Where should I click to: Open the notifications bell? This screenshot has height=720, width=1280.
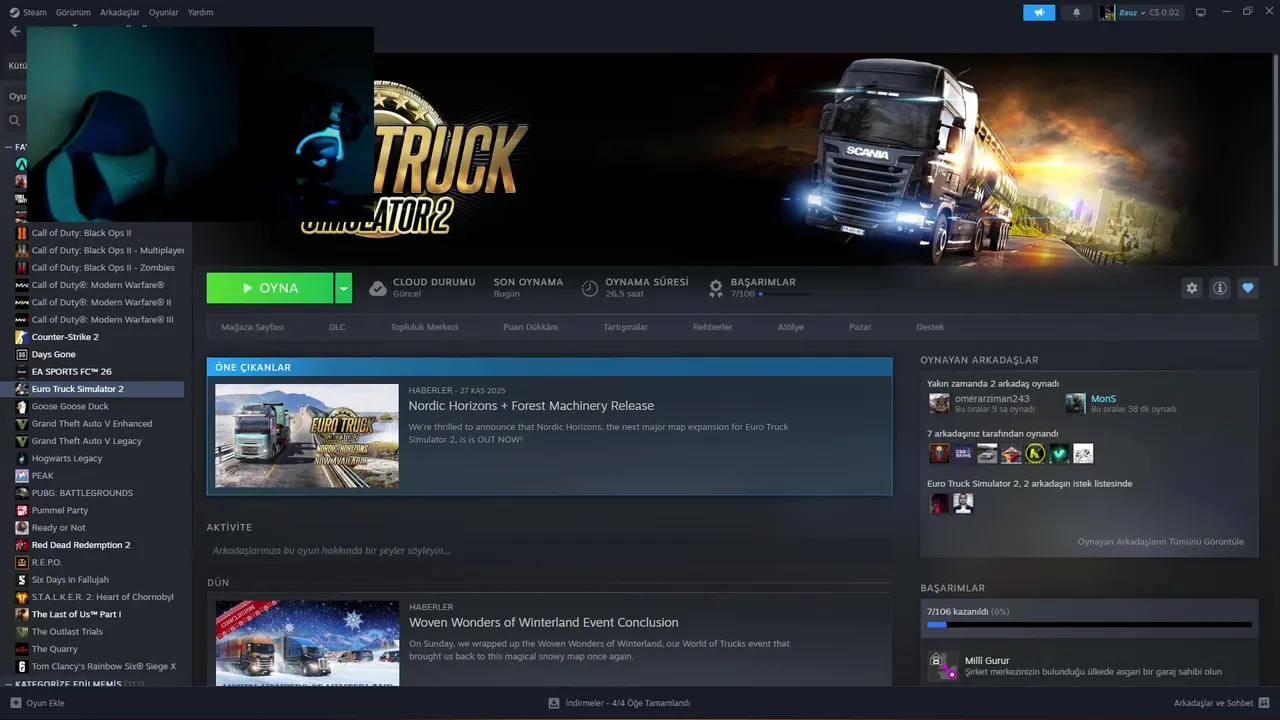coord(1076,12)
